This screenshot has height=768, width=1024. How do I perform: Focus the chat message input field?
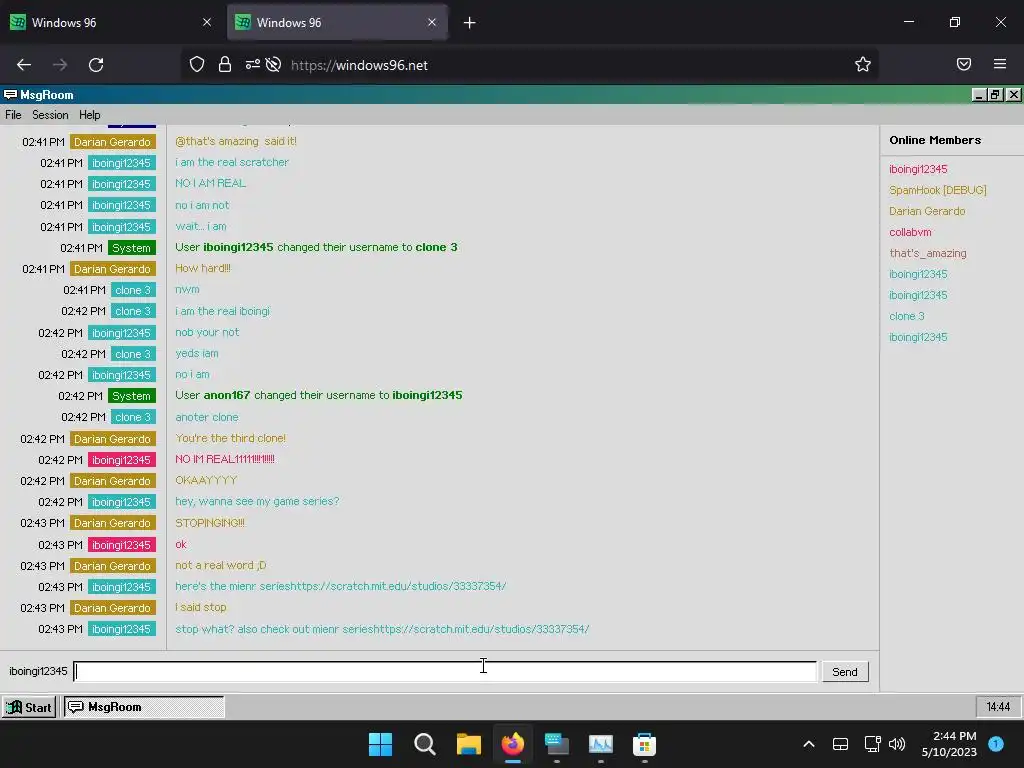click(445, 671)
